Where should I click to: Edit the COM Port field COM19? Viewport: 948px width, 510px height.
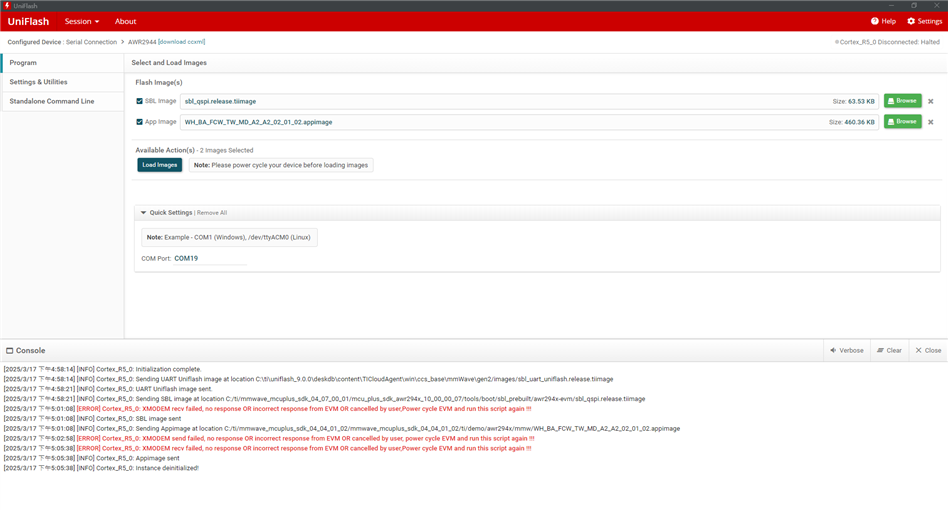(210, 259)
